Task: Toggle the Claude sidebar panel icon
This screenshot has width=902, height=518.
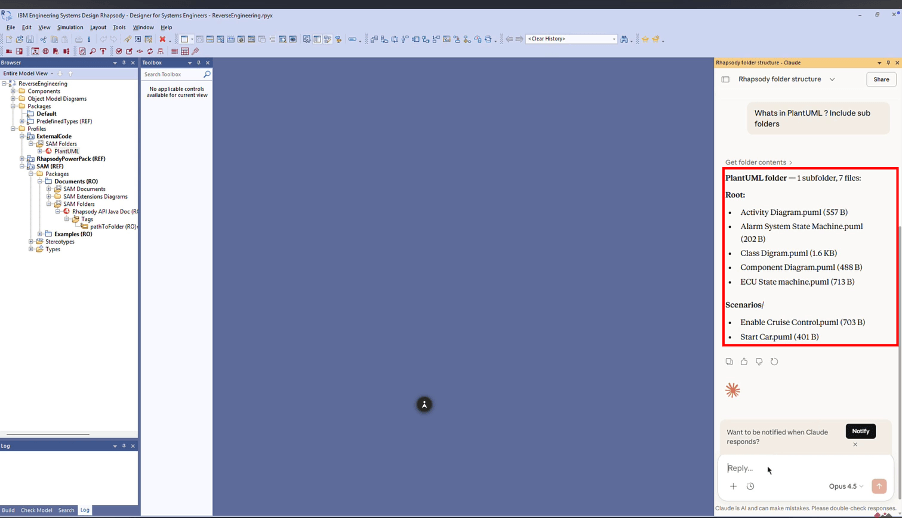Action: 725,79
